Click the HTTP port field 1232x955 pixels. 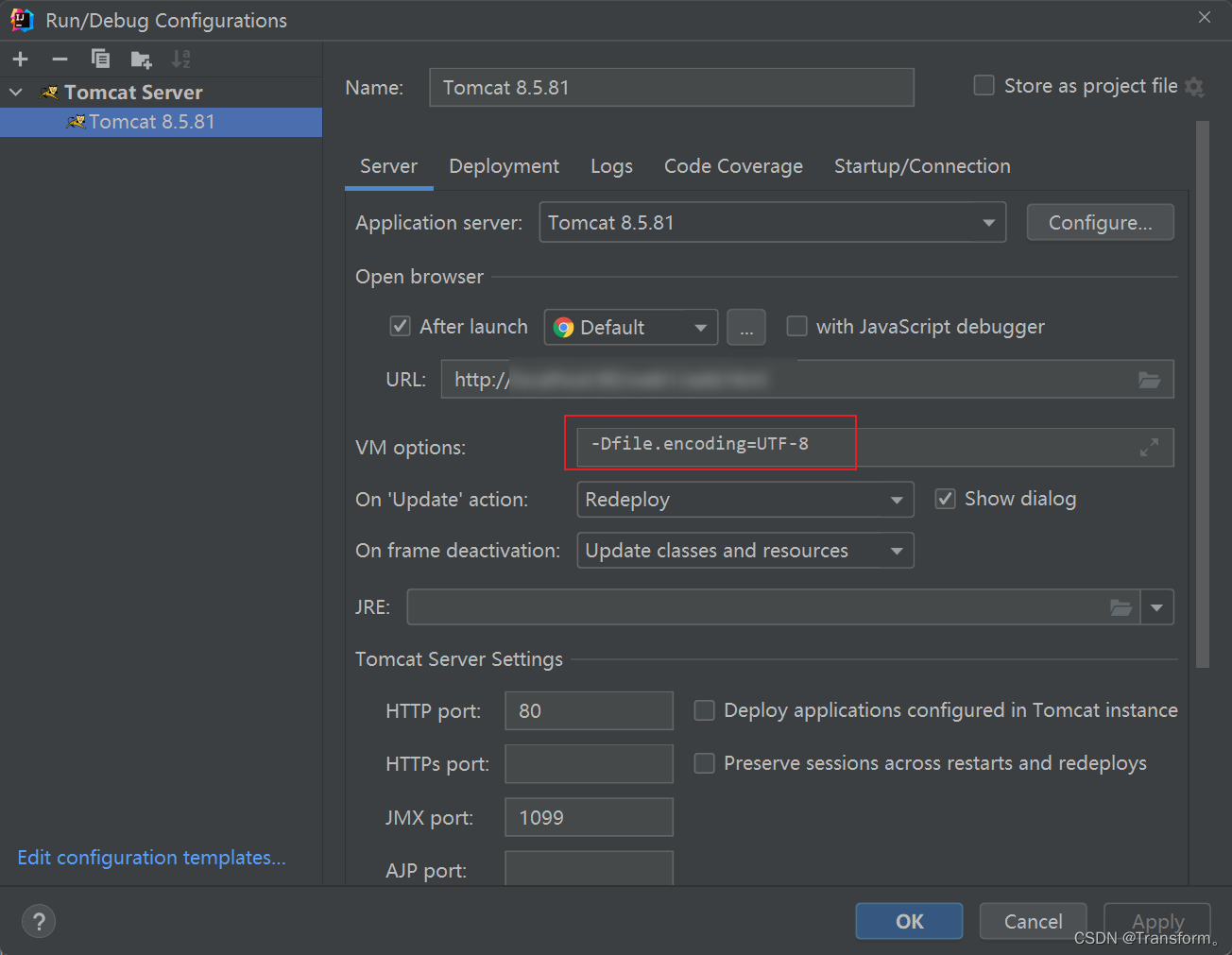click(x=589, y=711)
